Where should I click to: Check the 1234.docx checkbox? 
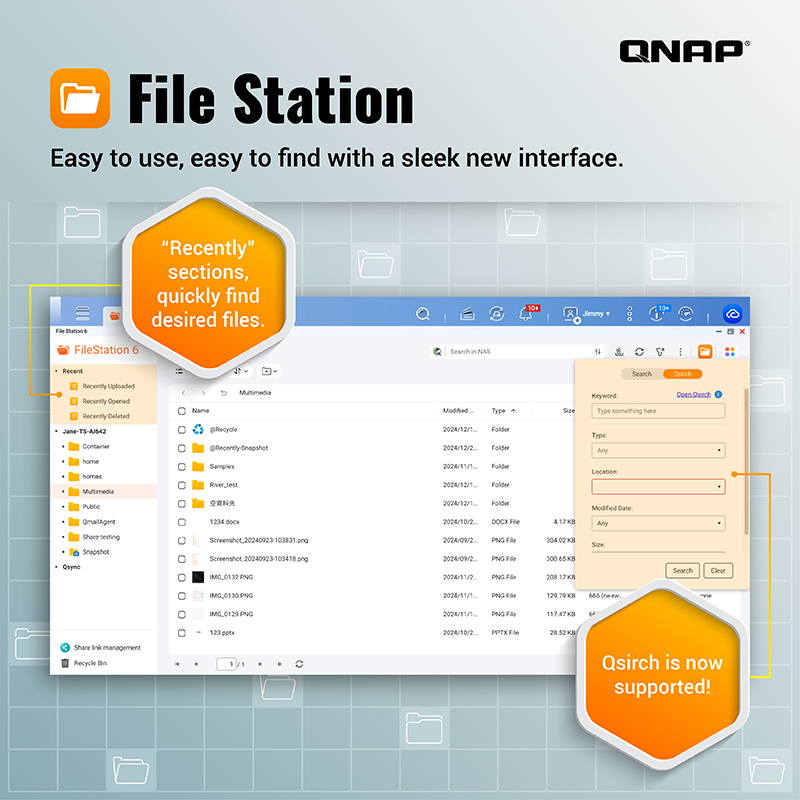(x=182, y=522)
